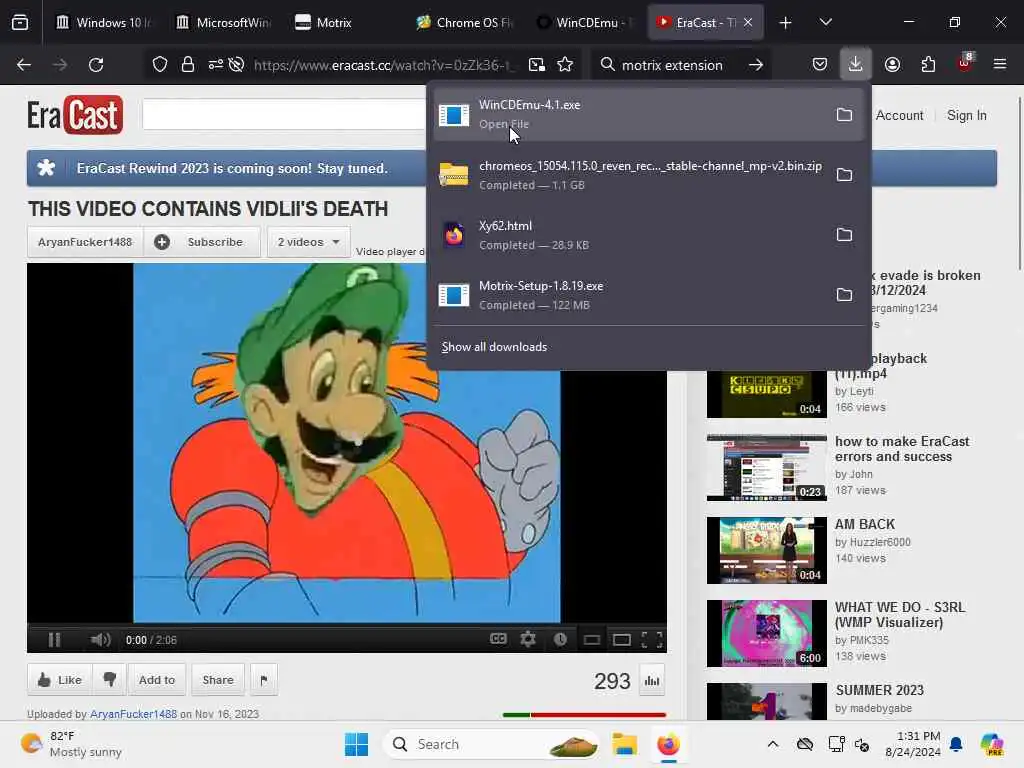Screen dimensions: 1024x768
Task: Show Xy62.html in its folder
Action: click(844, 235)
